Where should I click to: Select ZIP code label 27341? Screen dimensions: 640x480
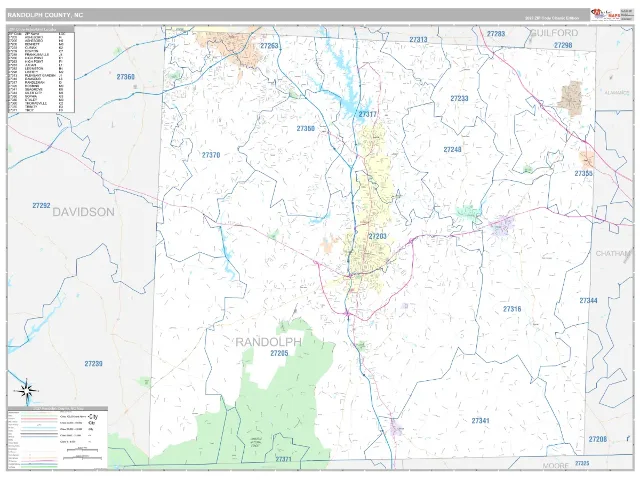coord(480,421)
